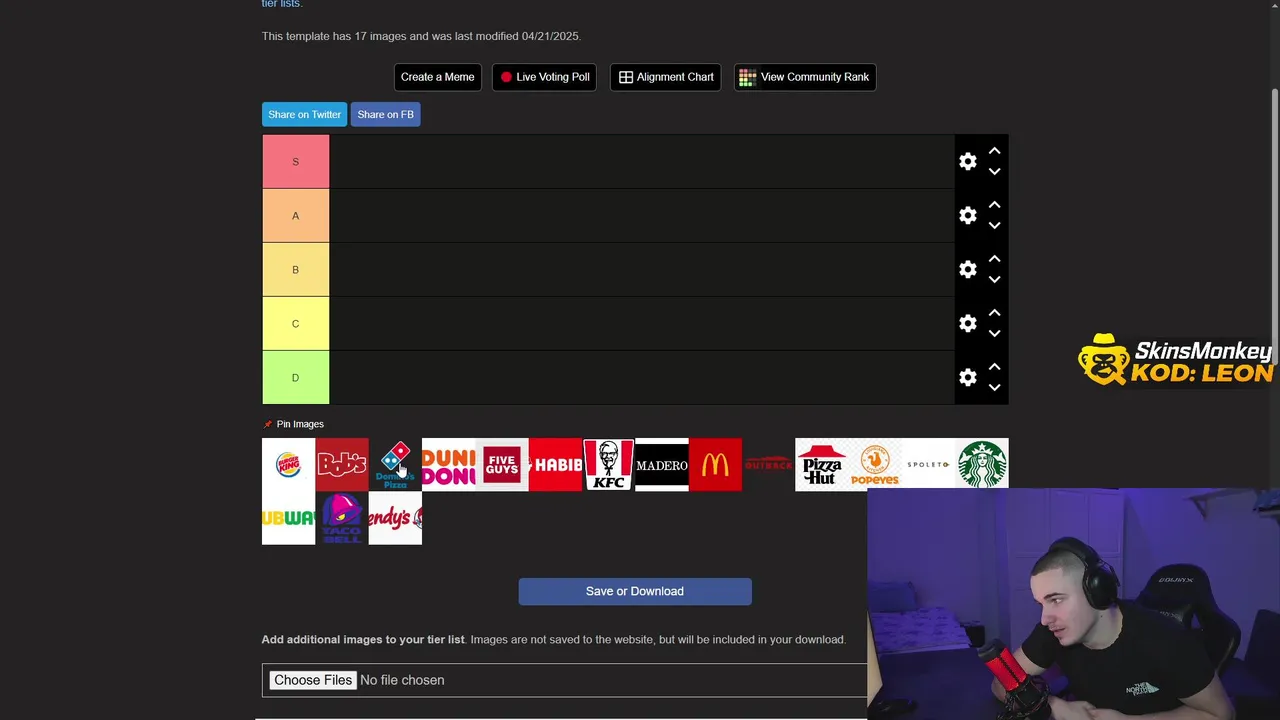Click the light orange B tier label
1280x720 pixels.
click(x=295, y=270)
